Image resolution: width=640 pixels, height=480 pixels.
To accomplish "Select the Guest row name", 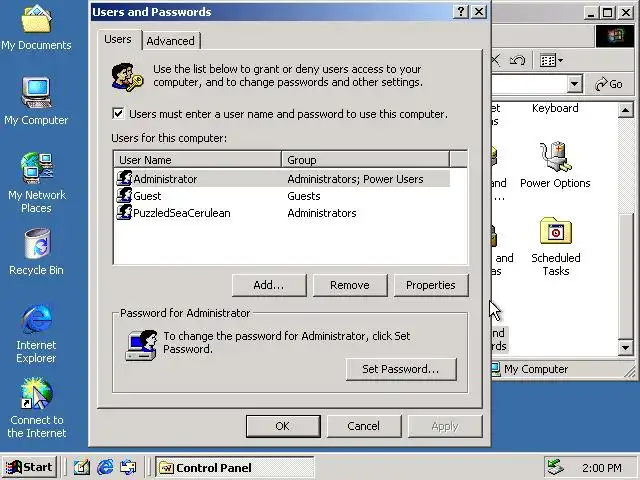I will tap(147, 196).
